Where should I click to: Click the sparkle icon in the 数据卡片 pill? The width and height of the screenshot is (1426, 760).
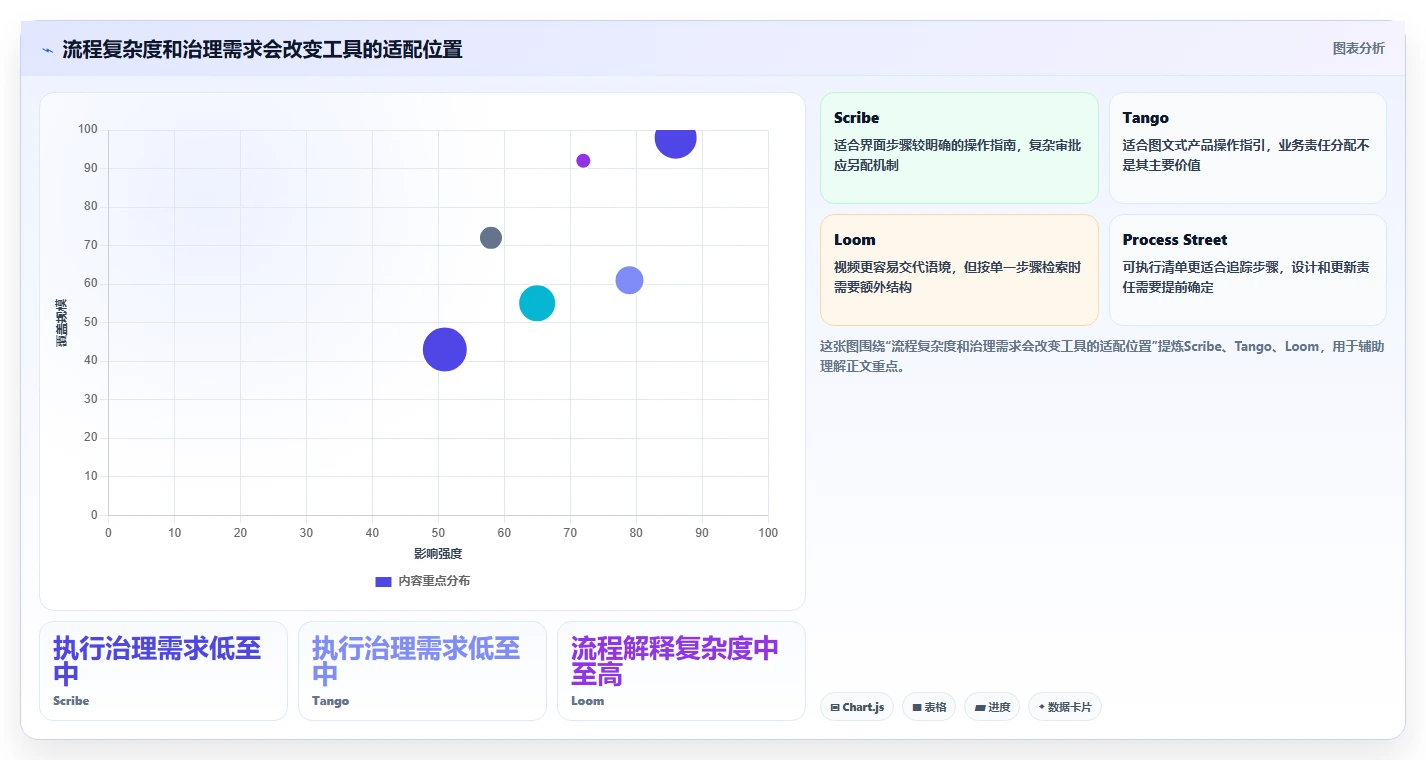1042,707
